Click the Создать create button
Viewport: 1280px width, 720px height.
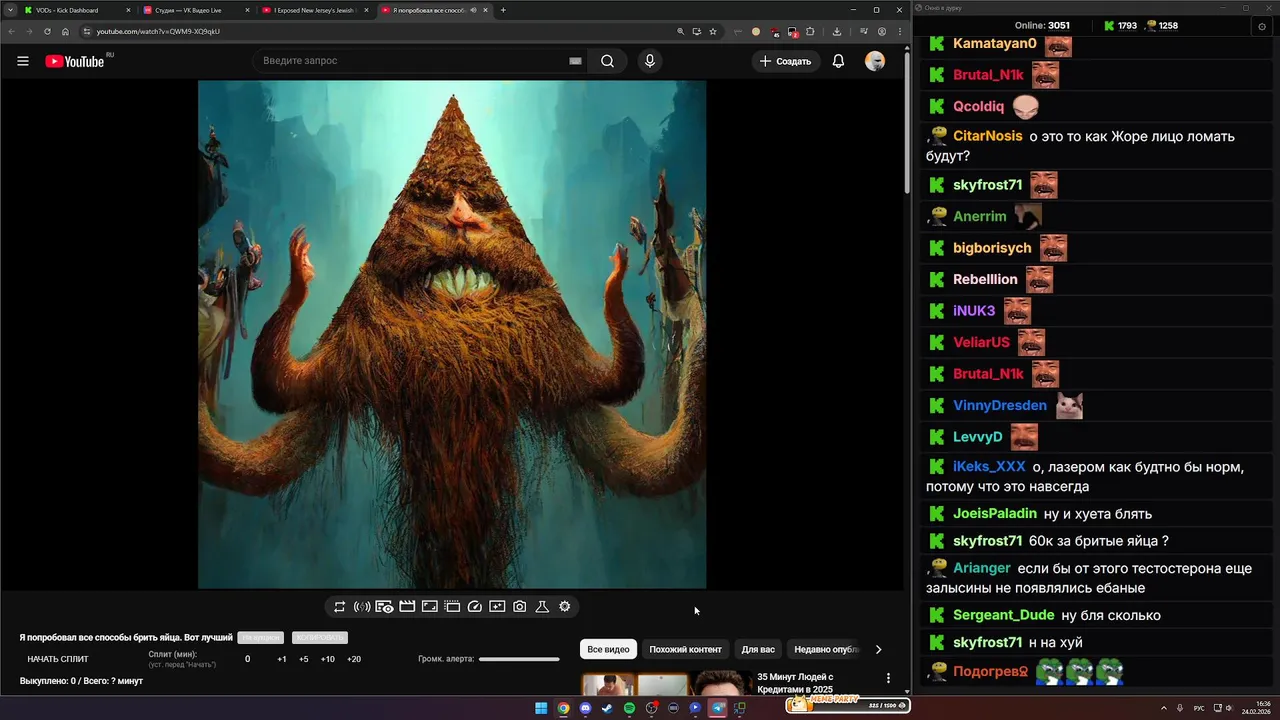786,61
